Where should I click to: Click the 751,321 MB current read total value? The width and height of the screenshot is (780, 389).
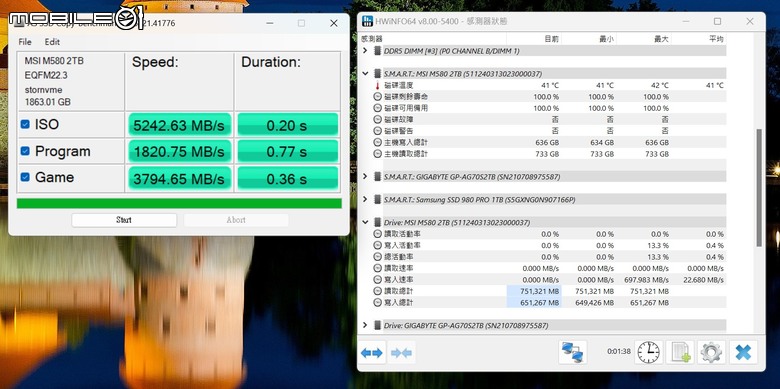(539, 292)
